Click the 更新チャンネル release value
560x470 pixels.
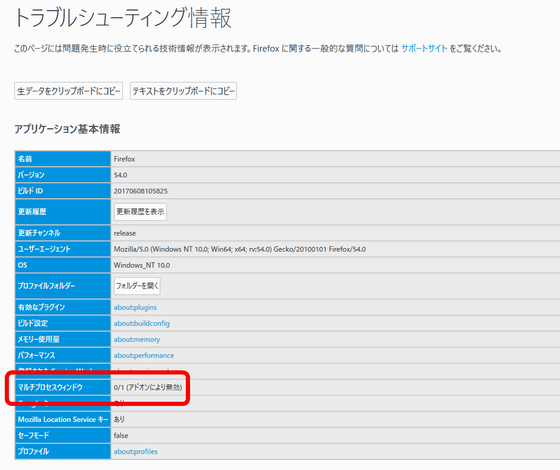[x=125, y=233]
